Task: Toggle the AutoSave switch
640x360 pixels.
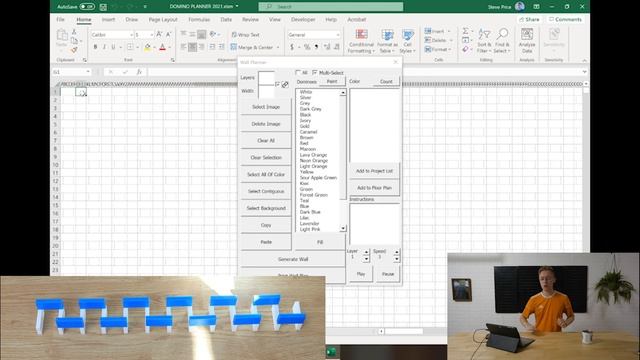Action: coord(87,7)
